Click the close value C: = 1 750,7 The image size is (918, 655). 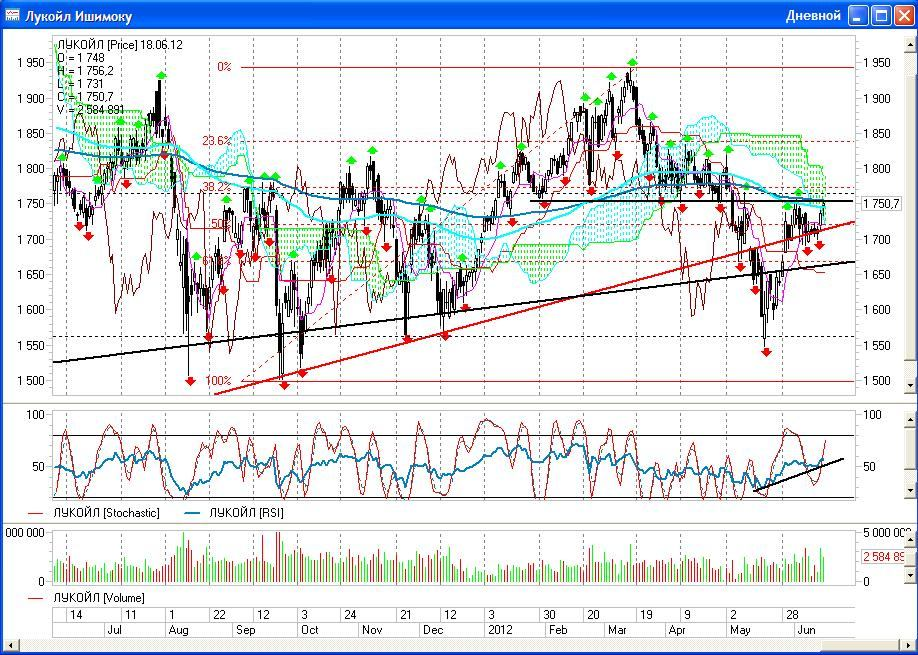tap(85, 97)
